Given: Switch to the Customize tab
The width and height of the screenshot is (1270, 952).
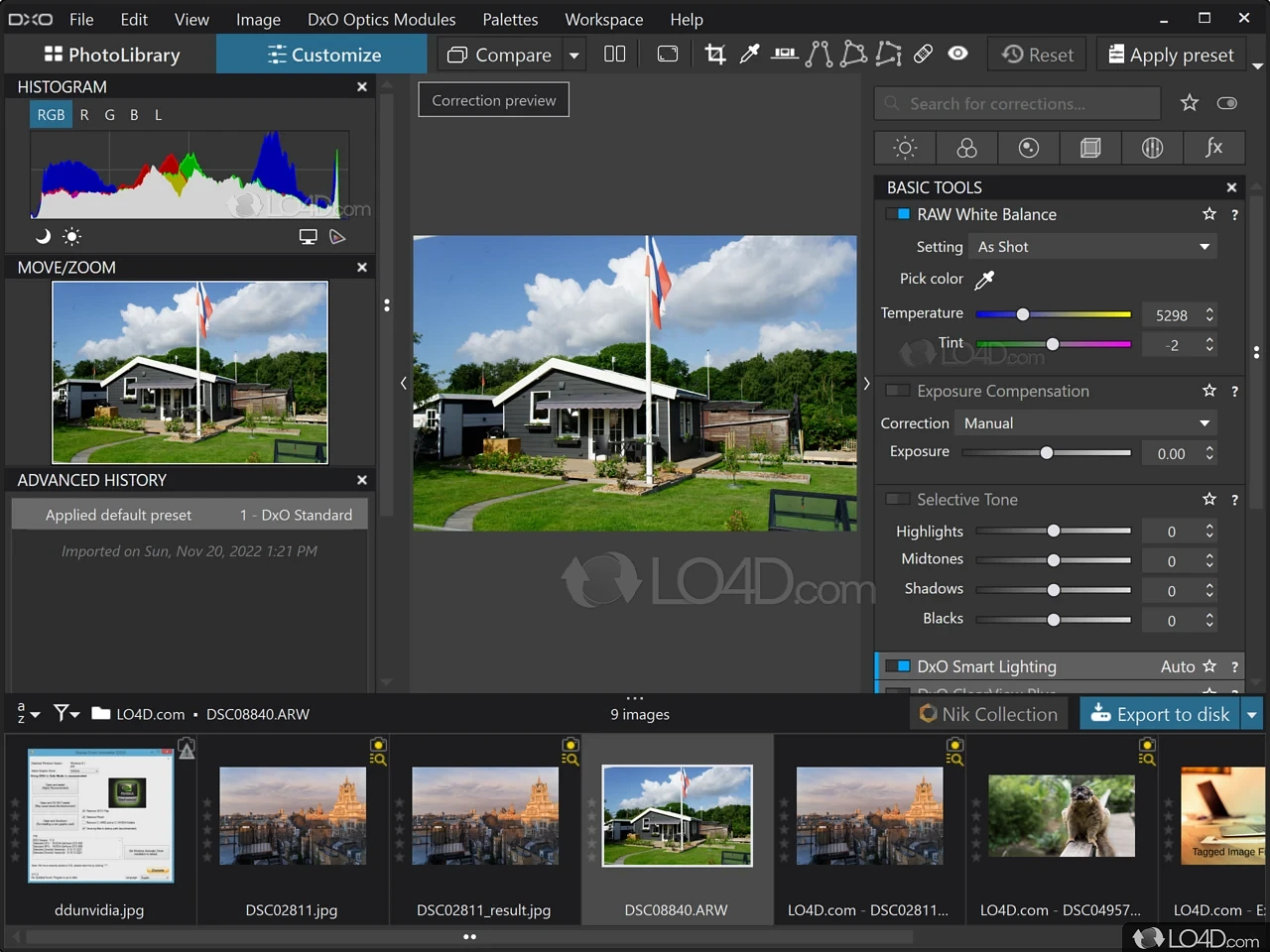Looking at the screenshot, I should (323, 55).
